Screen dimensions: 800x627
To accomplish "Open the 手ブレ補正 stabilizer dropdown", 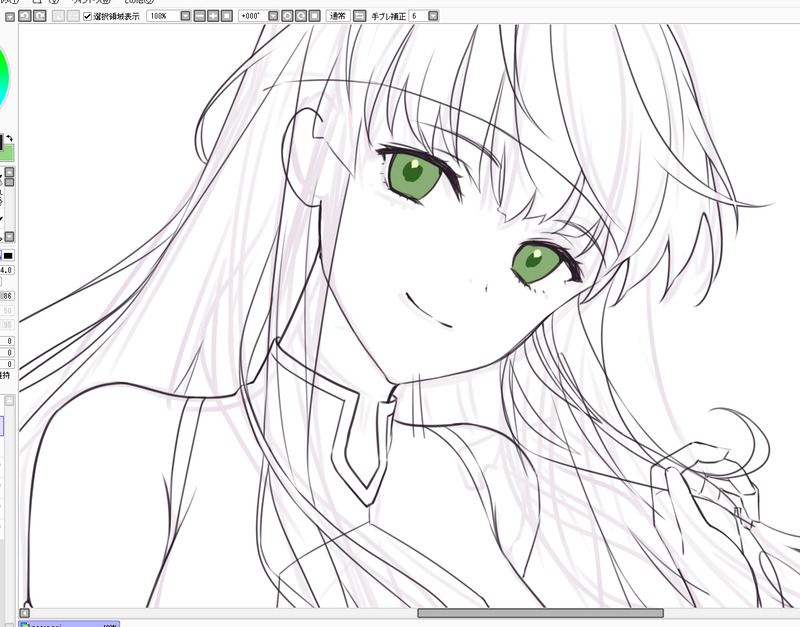I will tap(433, 16).
